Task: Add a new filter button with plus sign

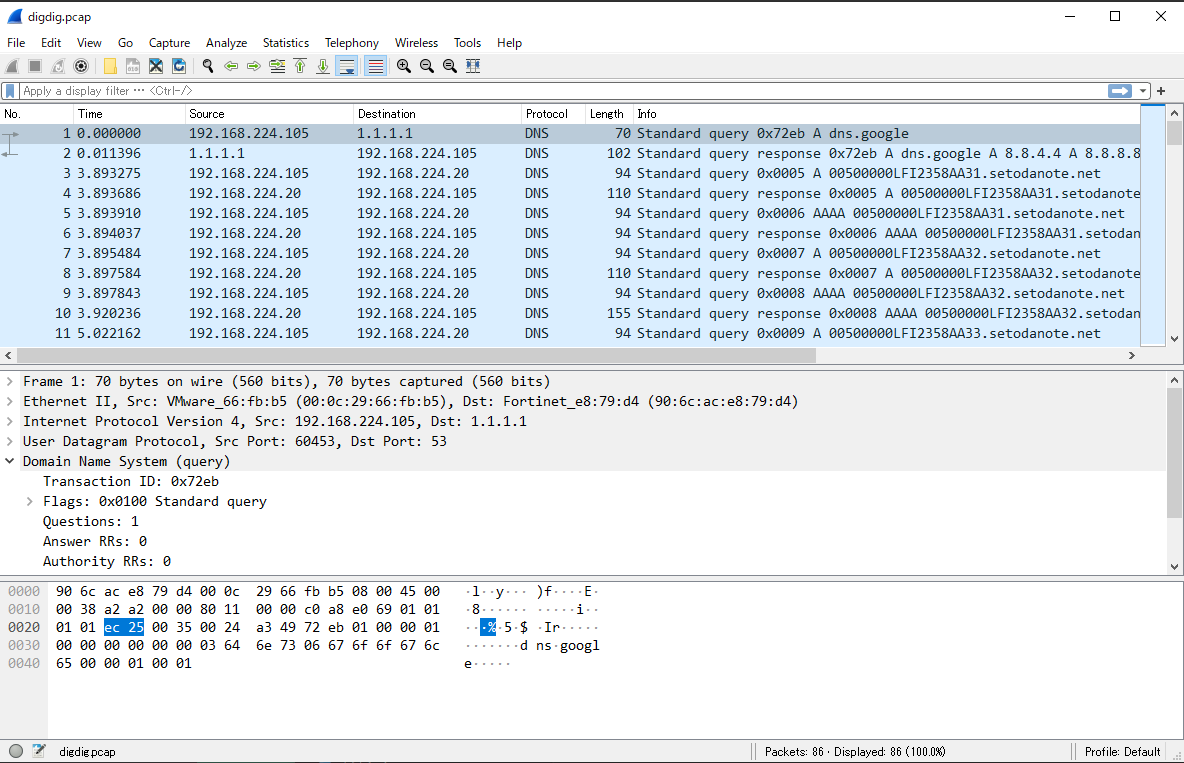Action: coord(1159,90)
